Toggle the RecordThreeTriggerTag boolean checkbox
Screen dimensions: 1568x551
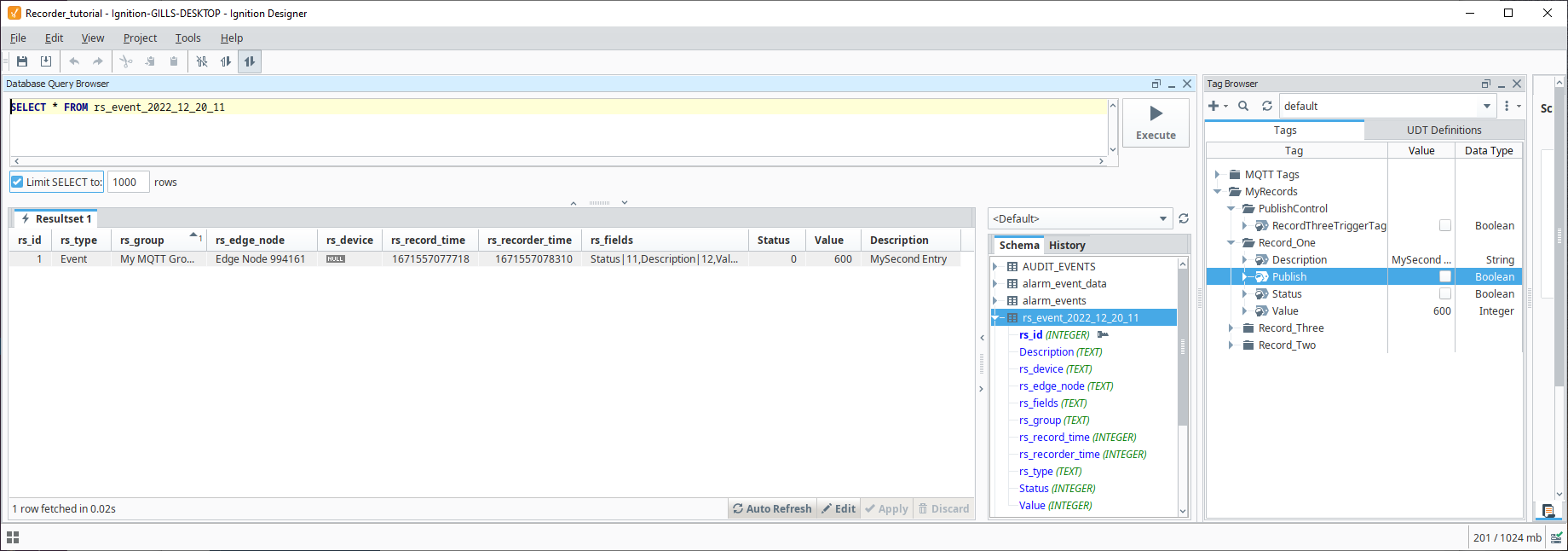point(1445,225)
